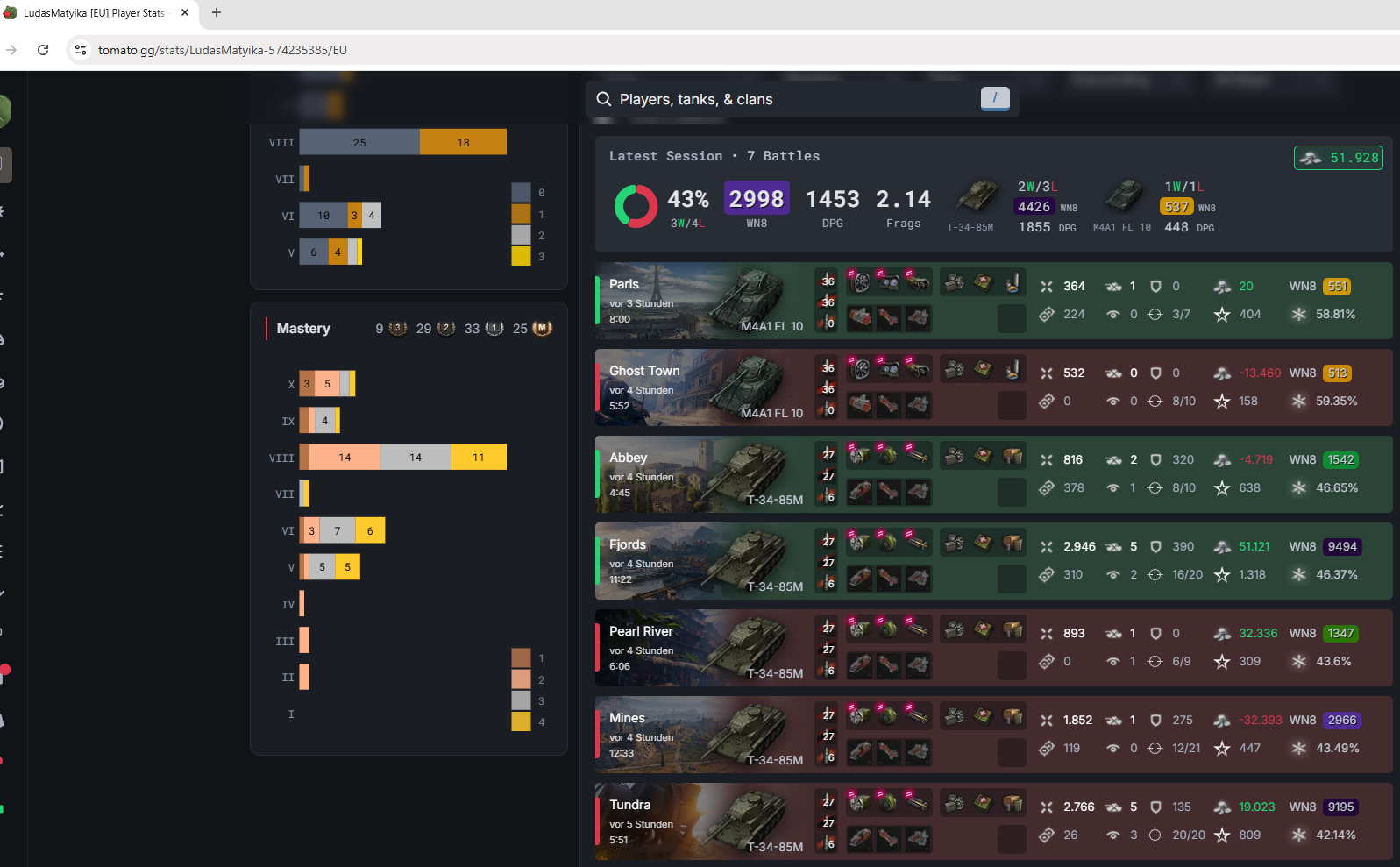This screenshot has width=1400, height=867.
Task: Click the tier VIII bar segment showing 25
Action: tap(359, 142)
